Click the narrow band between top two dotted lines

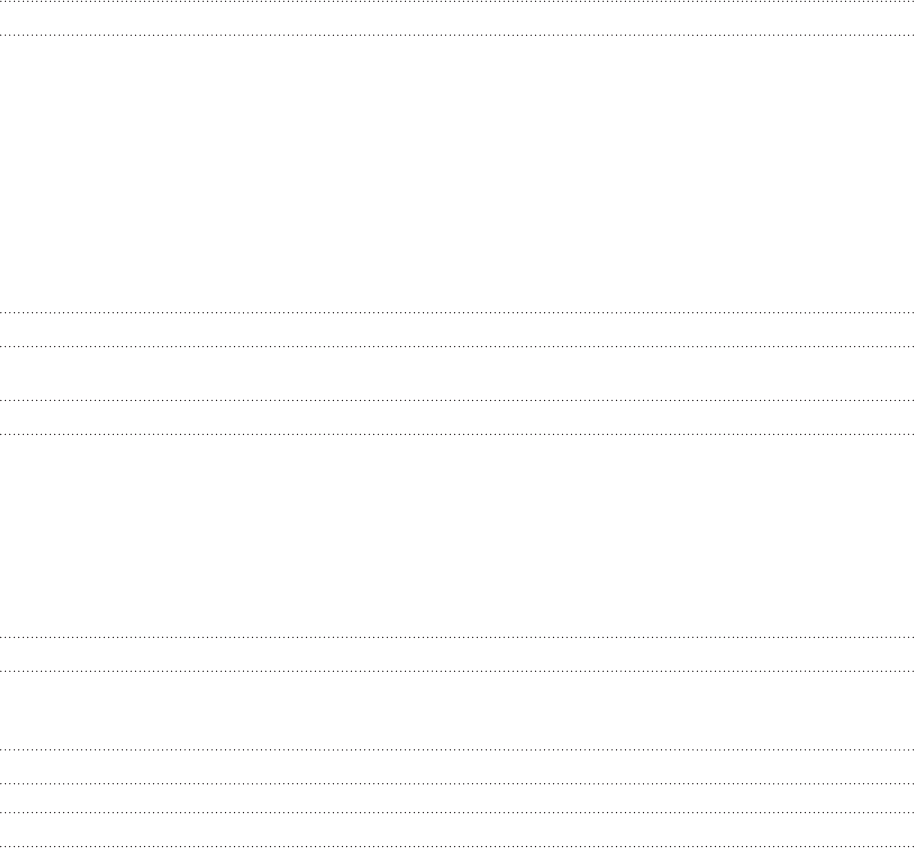click(x=457, y=19)
